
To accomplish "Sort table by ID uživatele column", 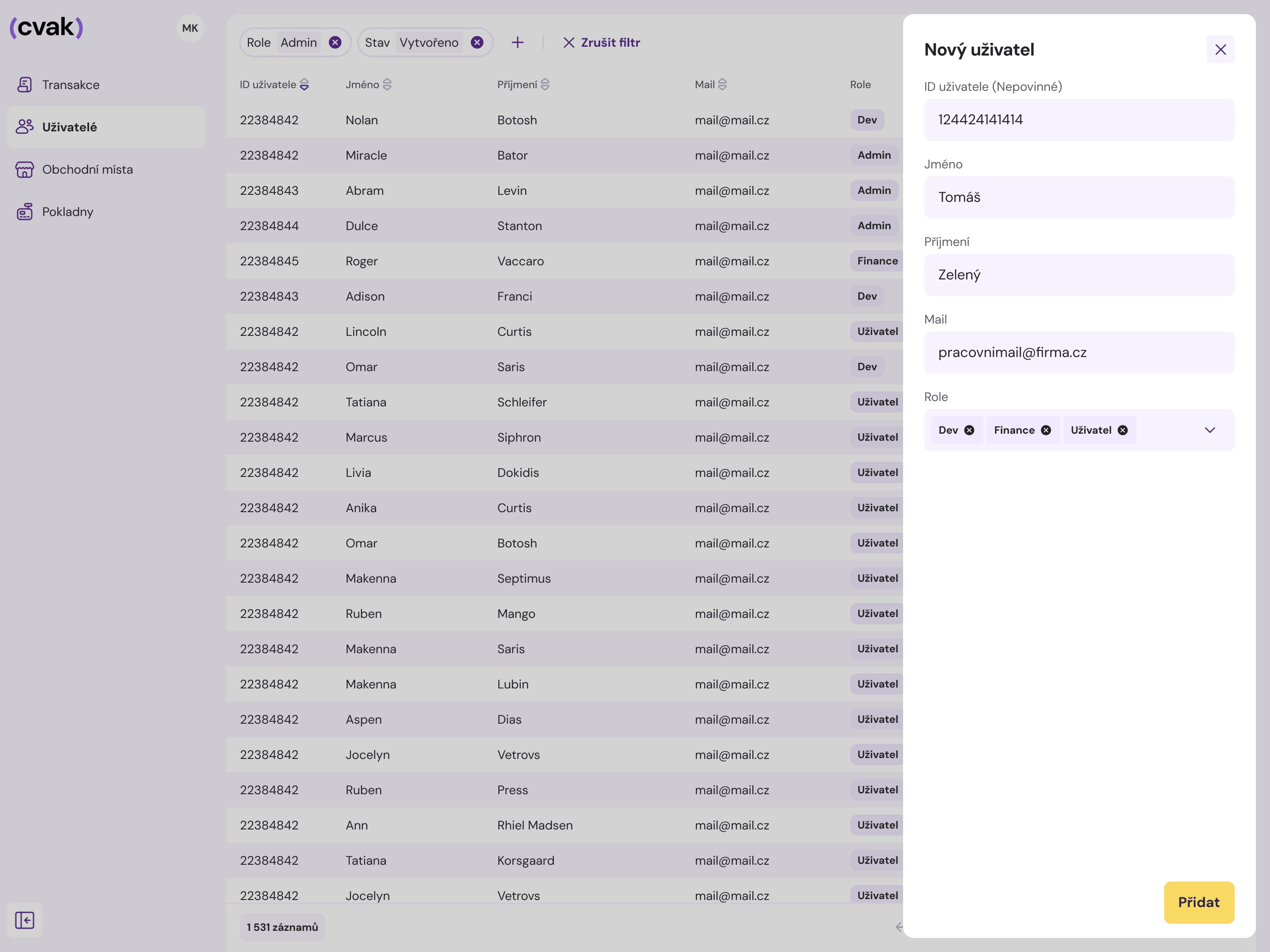I will tap(304, 85).
